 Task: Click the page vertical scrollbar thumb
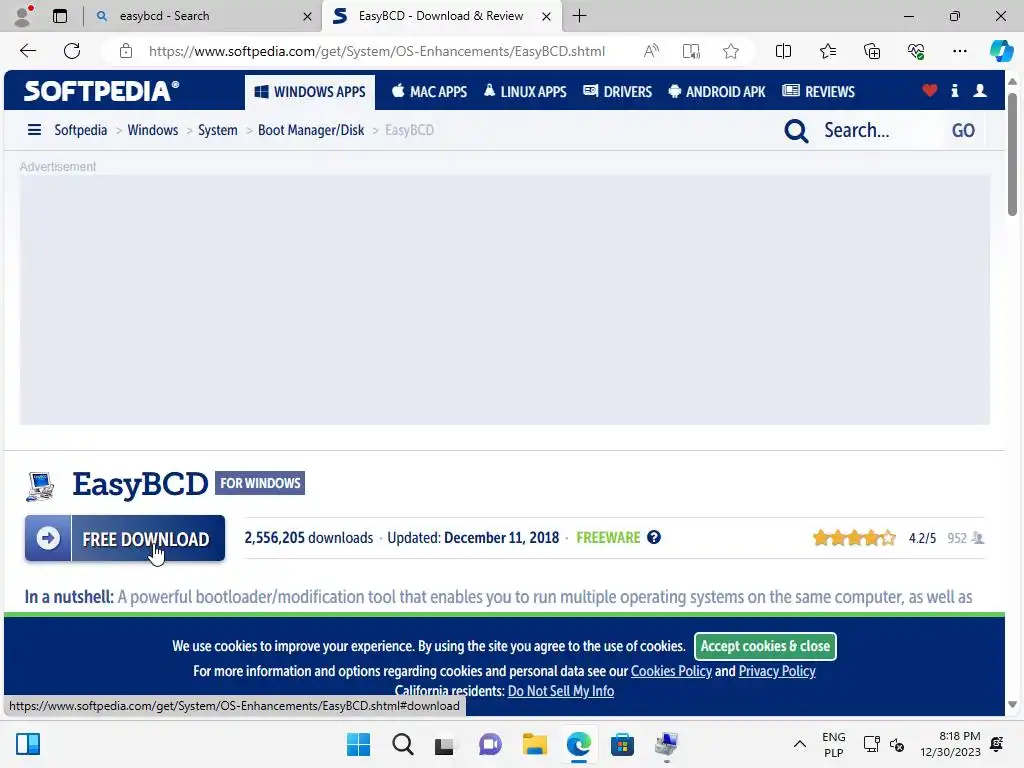[1012, 154]
